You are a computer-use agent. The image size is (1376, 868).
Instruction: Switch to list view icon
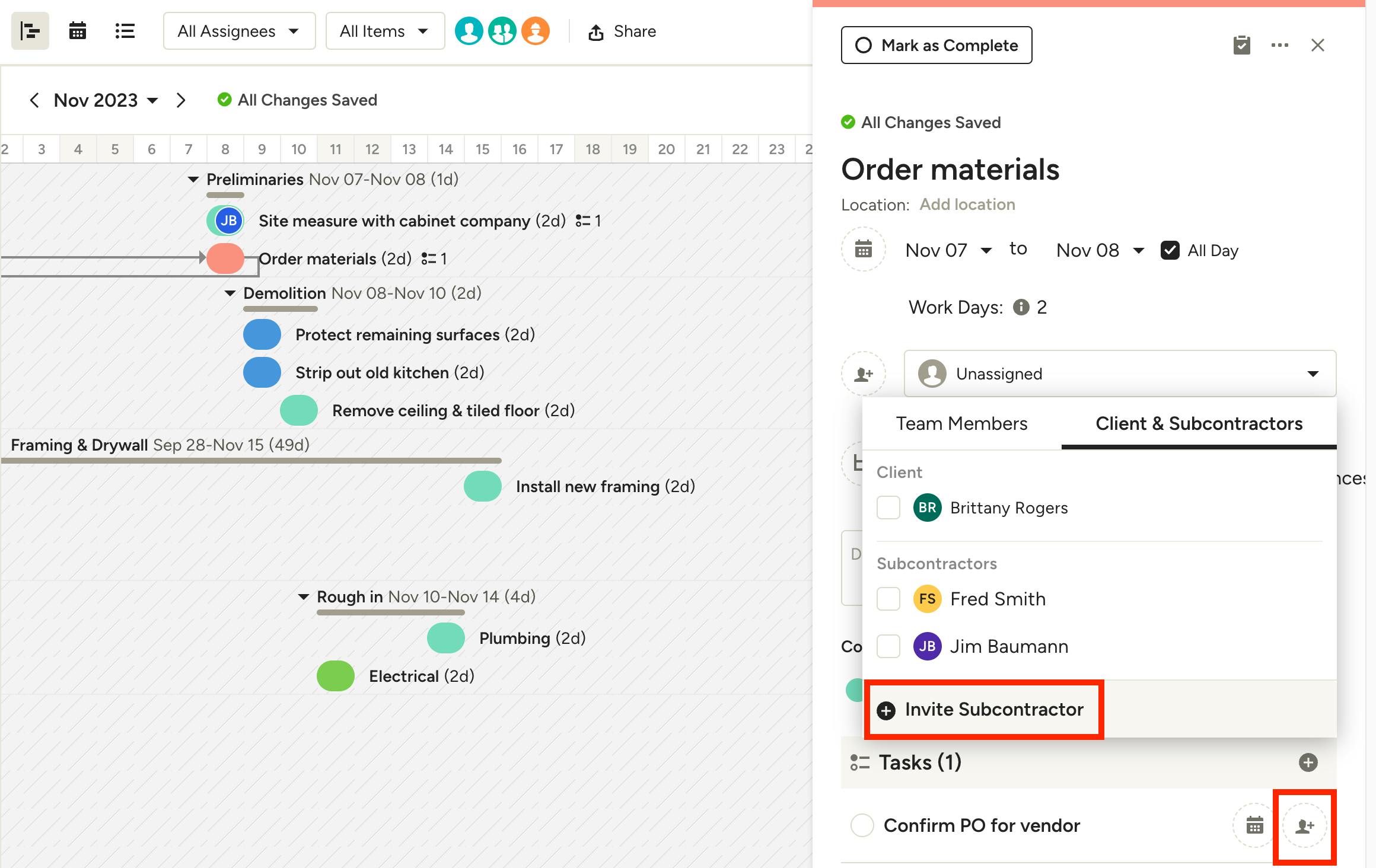[x=125, y=31]
